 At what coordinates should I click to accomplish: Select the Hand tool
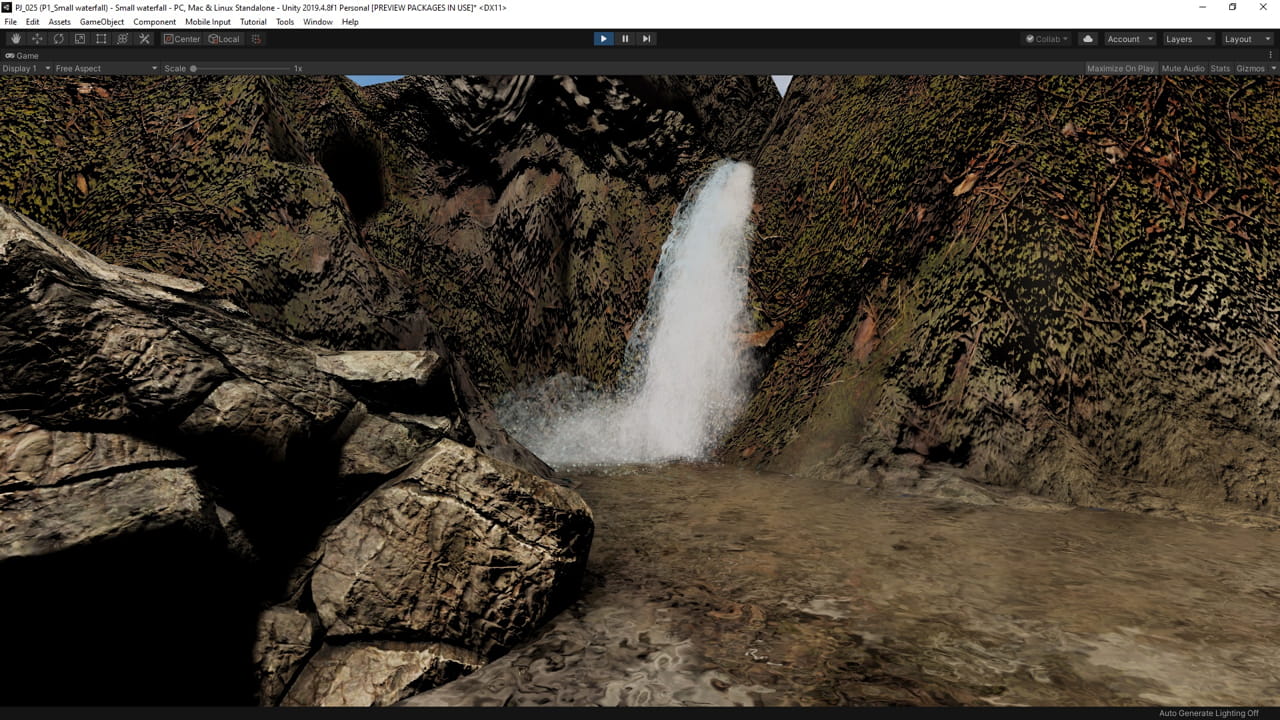(x=16, y=39)
